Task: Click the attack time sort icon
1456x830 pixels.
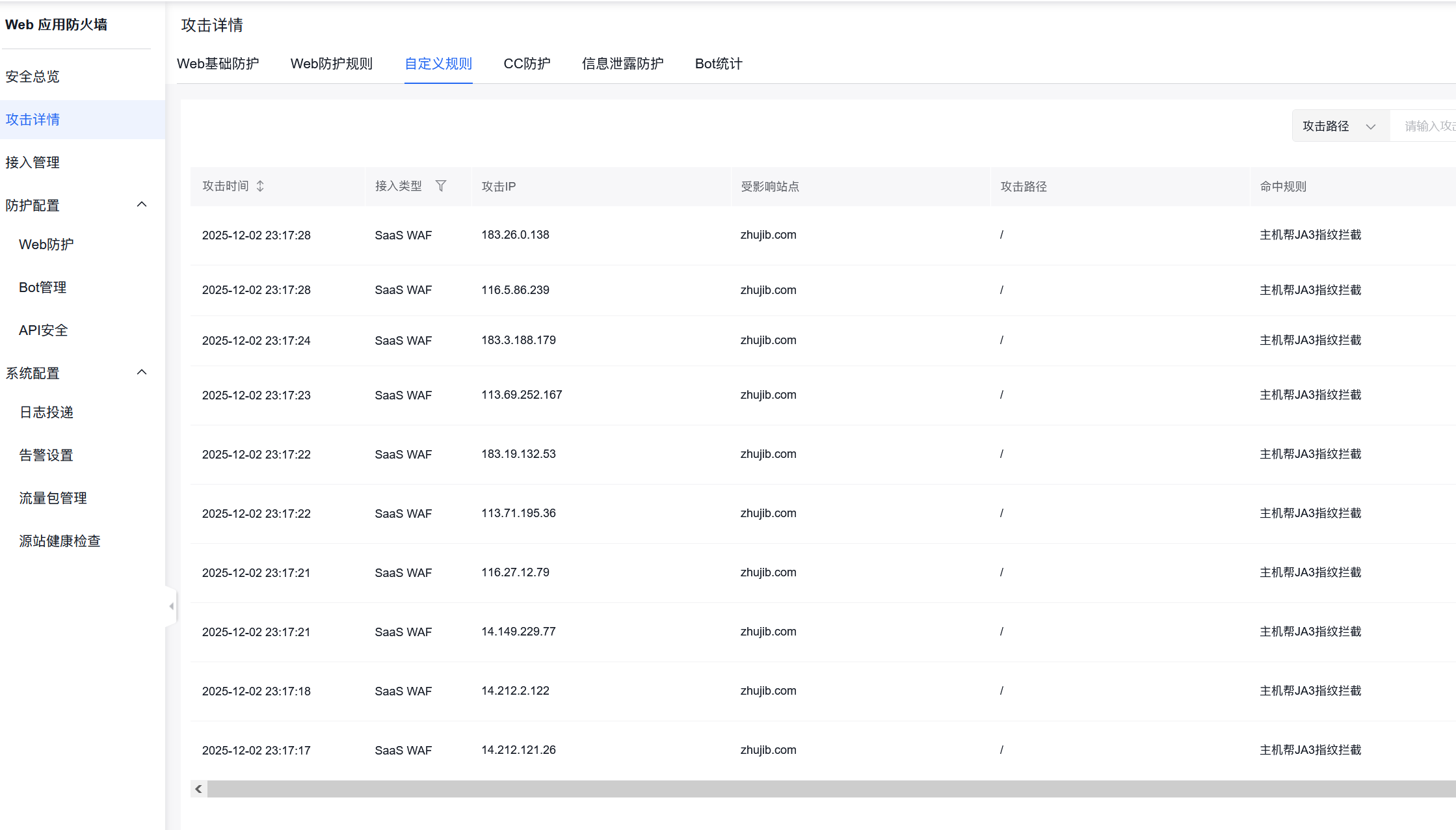Action: [x=260, y=186]
